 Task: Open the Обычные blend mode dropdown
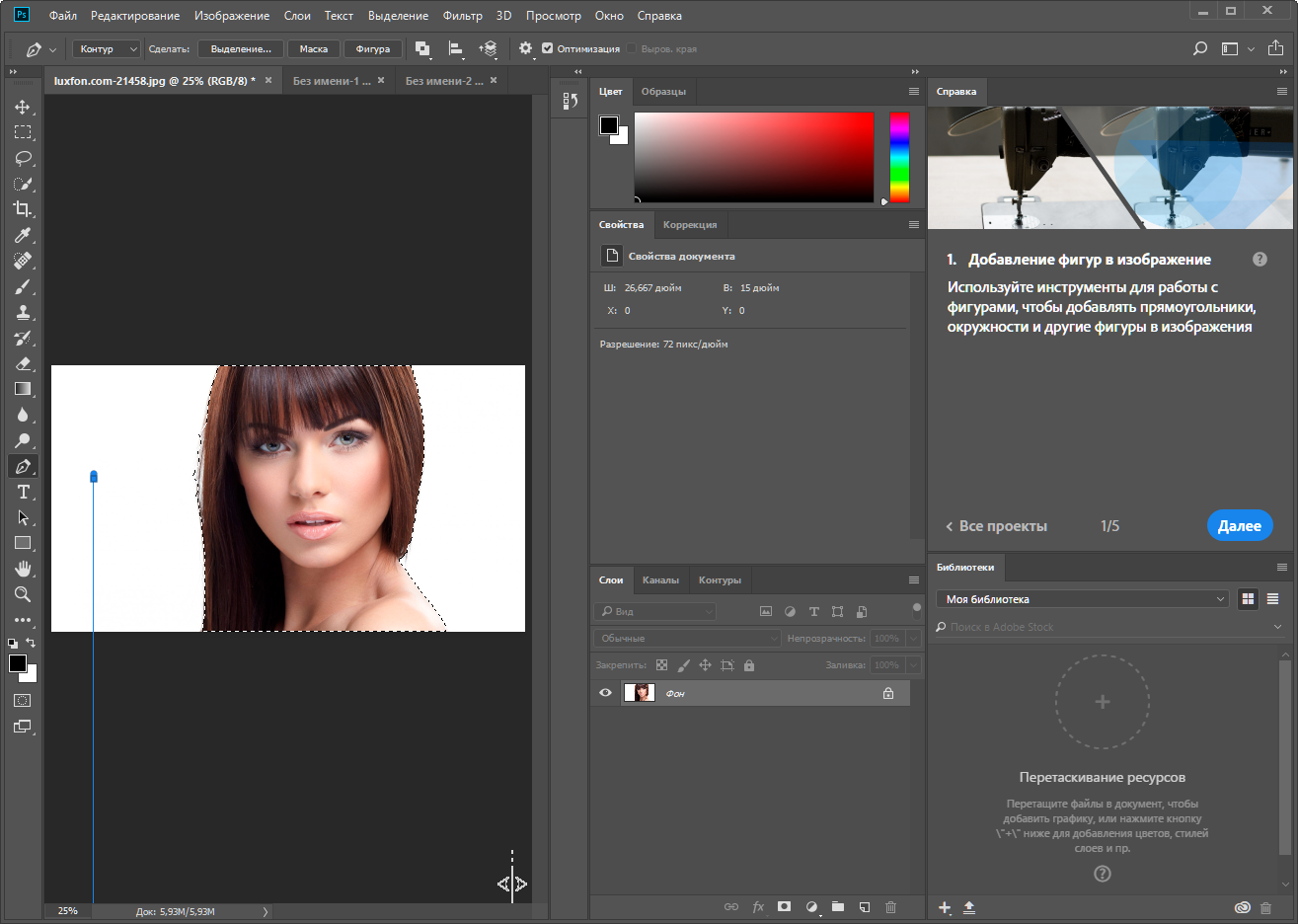coord(687,639)
